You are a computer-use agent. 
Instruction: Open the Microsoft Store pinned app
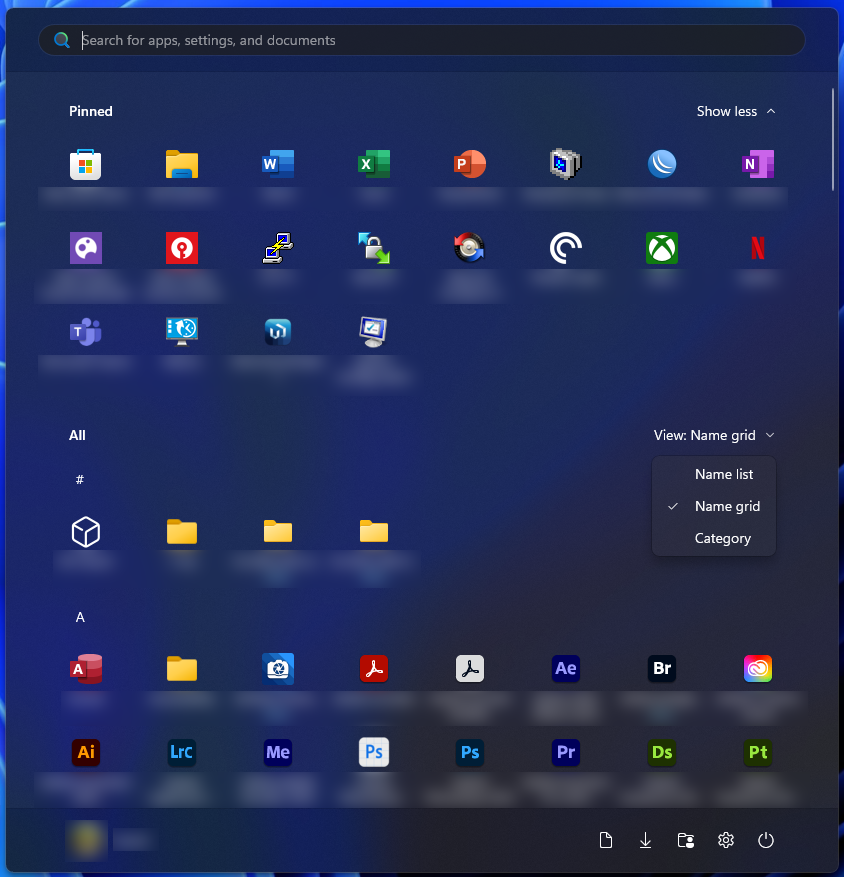click(86, 164)
